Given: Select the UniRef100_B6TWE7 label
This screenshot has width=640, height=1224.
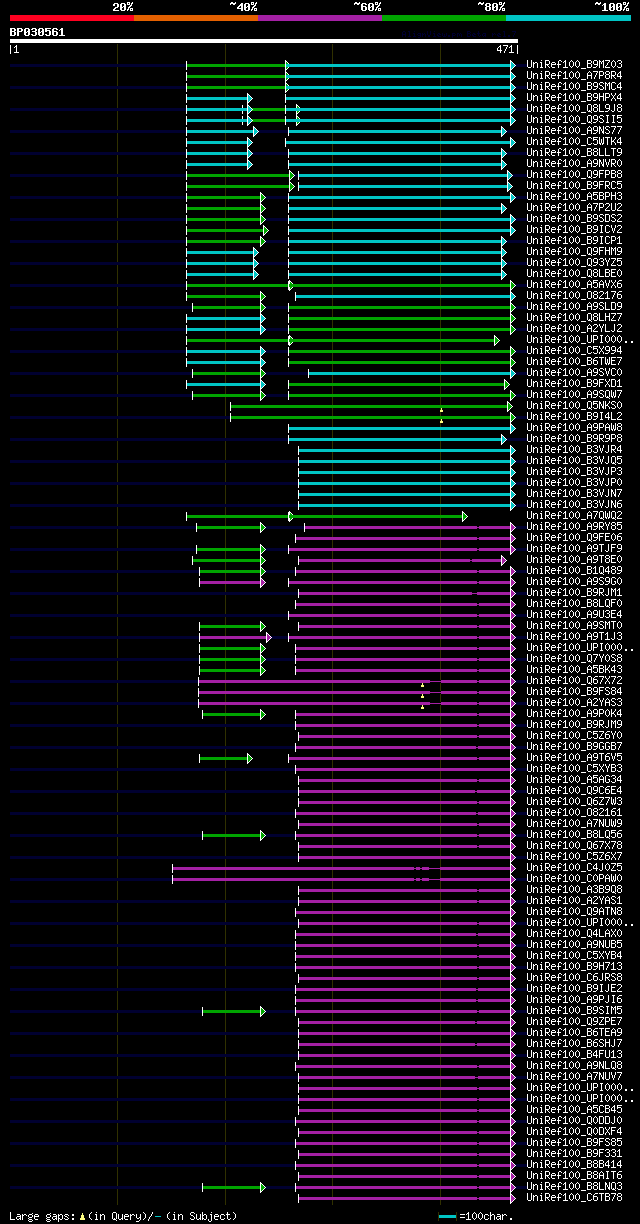Looking at the screenshot, I should (574, 362).
